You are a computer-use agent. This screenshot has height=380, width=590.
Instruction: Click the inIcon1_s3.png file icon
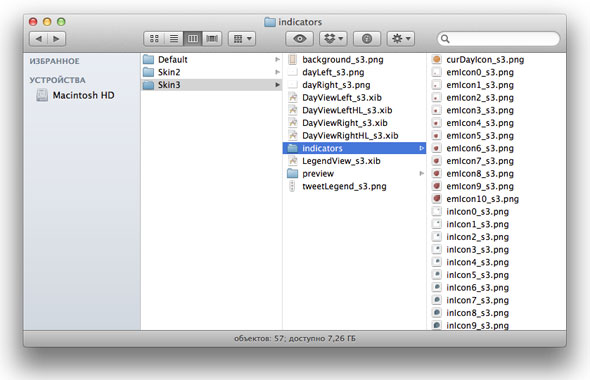tap(436, 224)
